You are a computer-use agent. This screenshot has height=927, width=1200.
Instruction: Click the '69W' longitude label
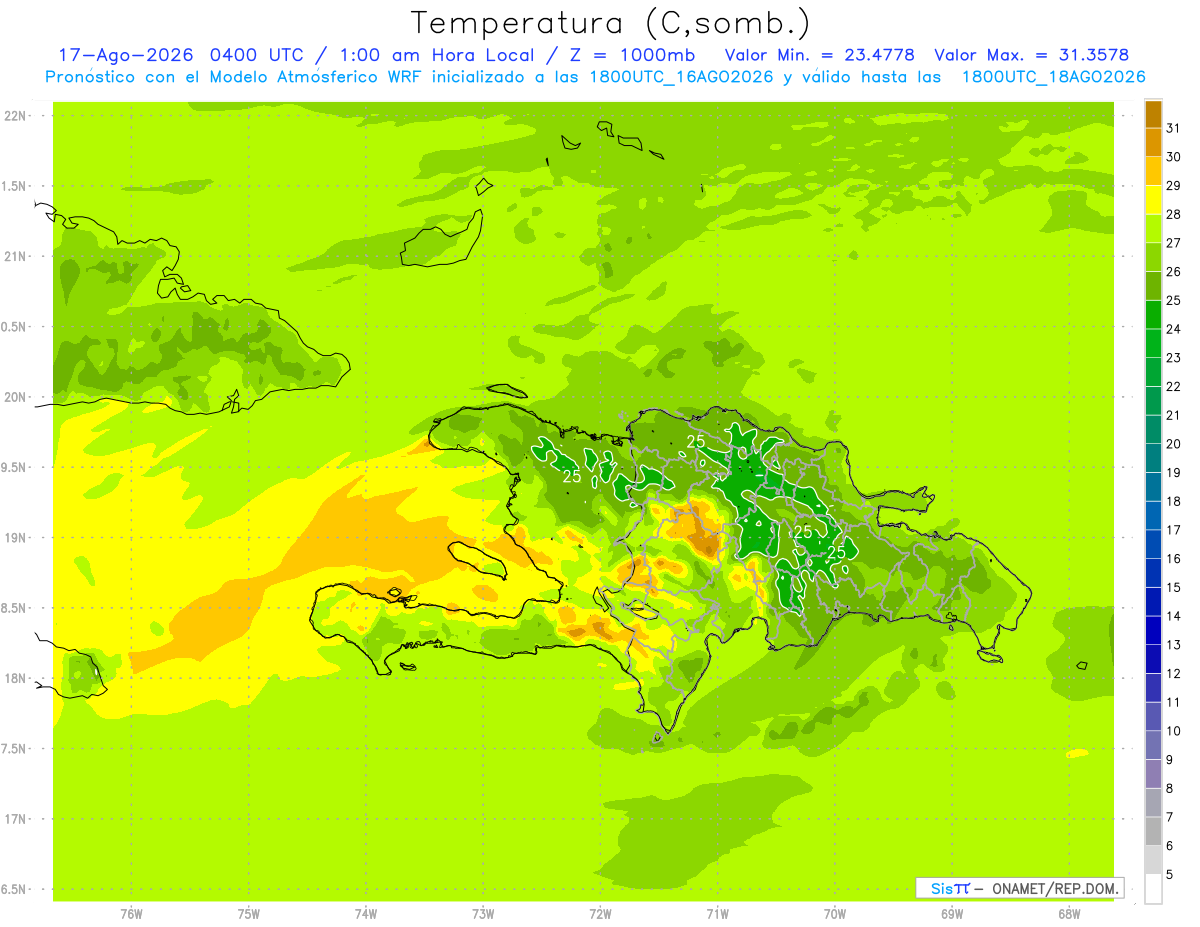pyautogui.click(x=952, y=914)
